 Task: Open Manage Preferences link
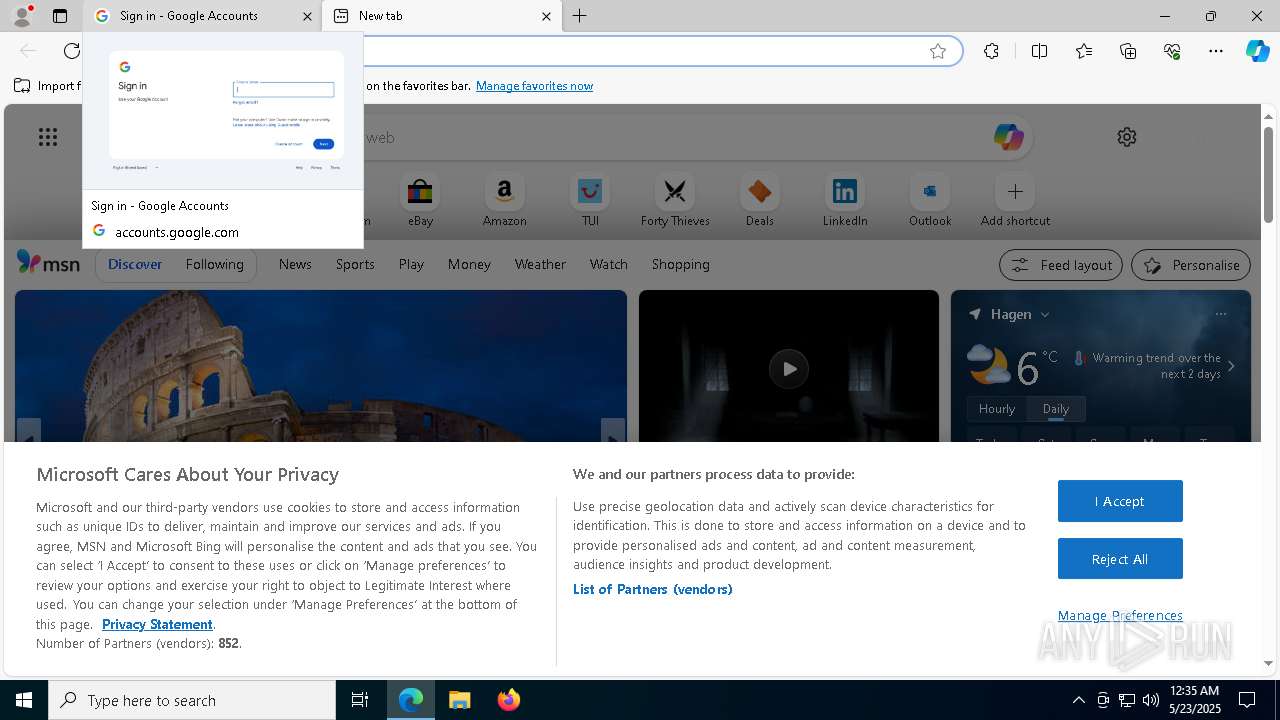(x=1120, y=615)
